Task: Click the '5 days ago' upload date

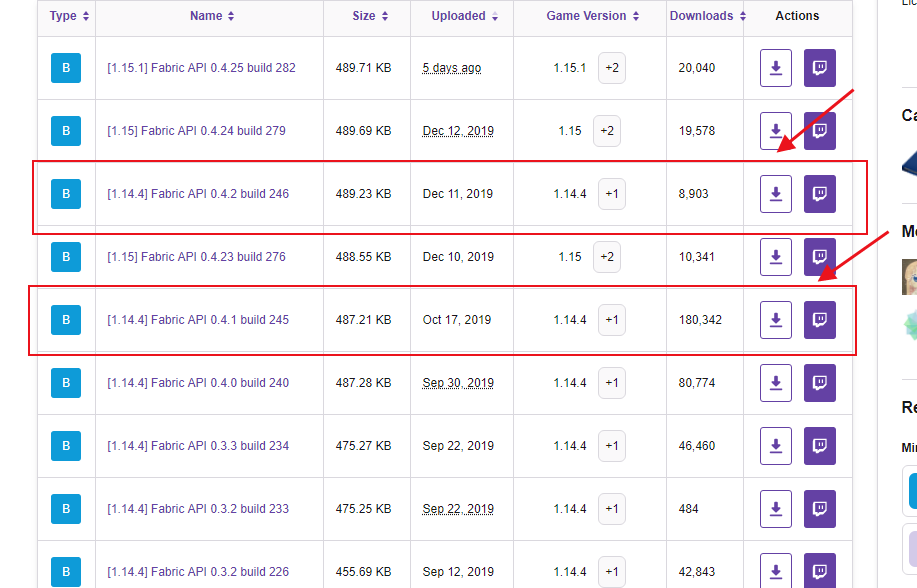Action: point(452,68)
